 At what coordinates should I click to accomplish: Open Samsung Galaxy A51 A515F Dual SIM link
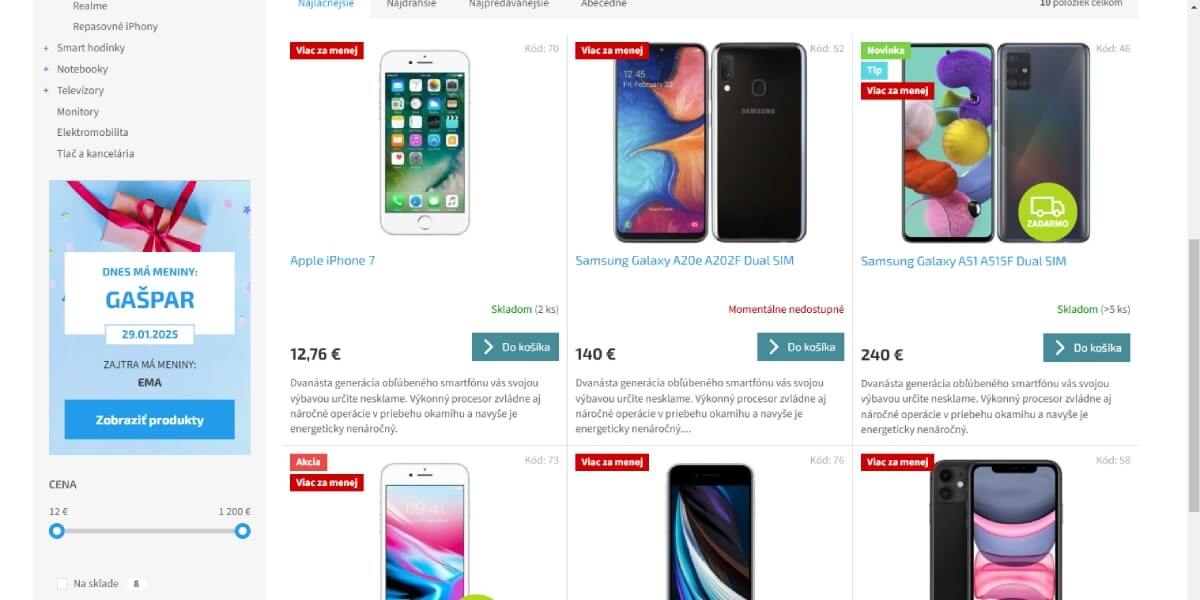click(963, 261)
